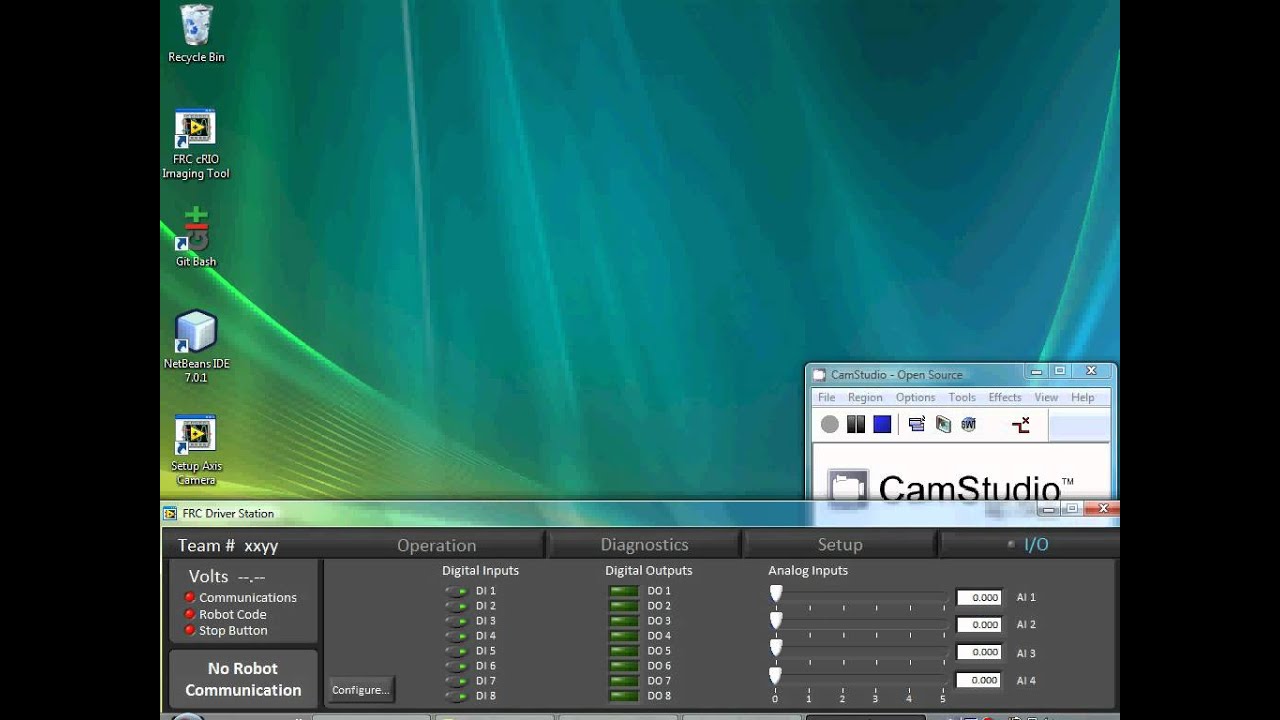Open CamStudio Effects menu

click(x=1005, y=397)
